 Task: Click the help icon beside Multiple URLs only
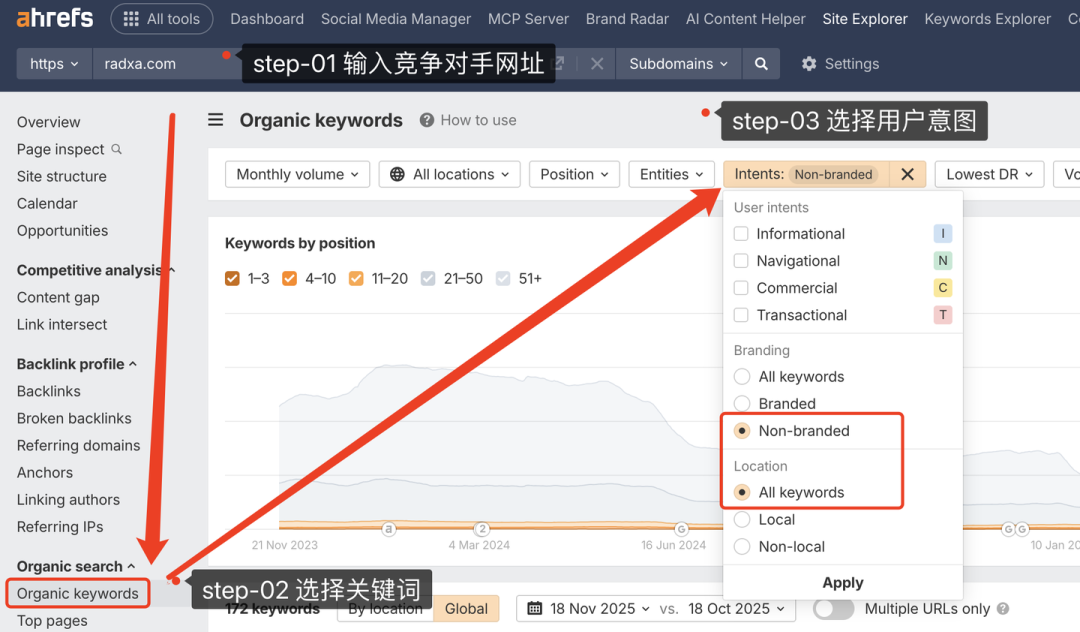1003,608
